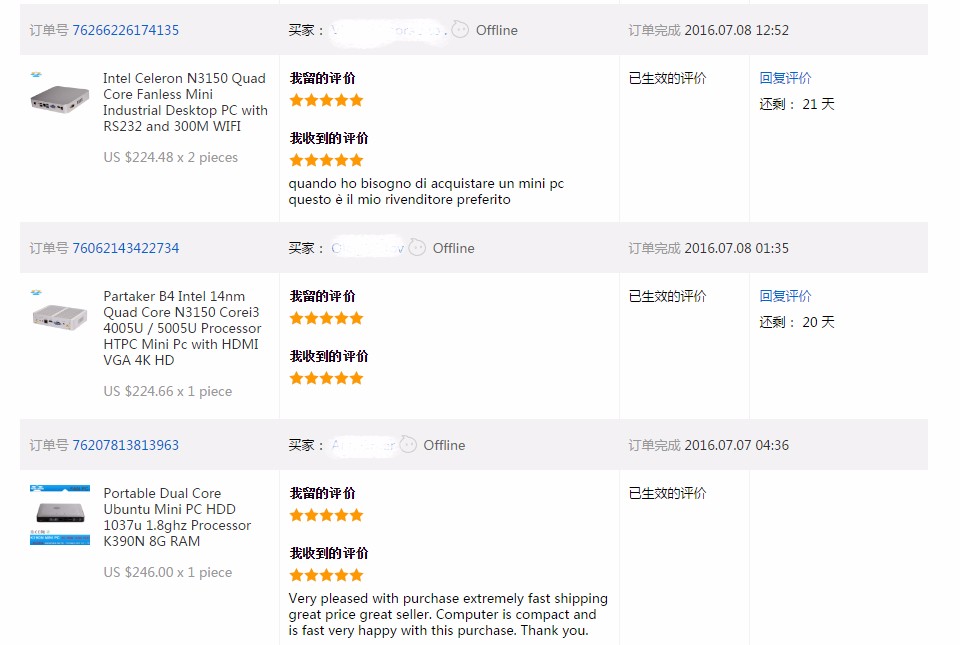Click received-feedback stars for Portable Dual Core order
960x645 pixels.
tap(326, 575)
